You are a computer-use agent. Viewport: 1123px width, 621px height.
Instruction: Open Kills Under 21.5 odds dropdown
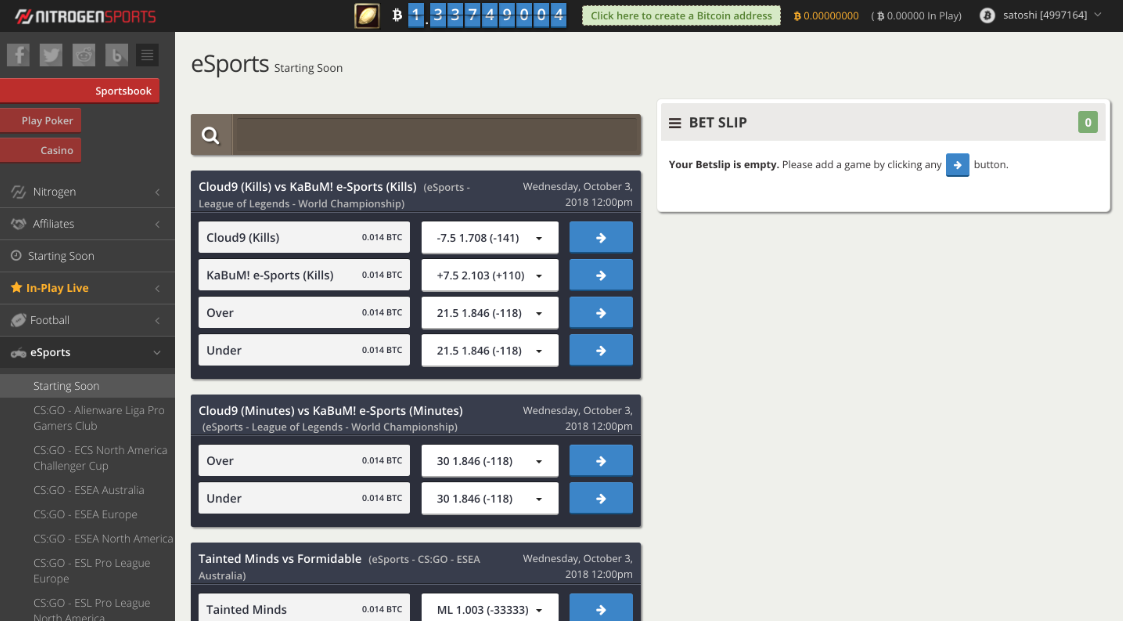[x=490, y=350]
